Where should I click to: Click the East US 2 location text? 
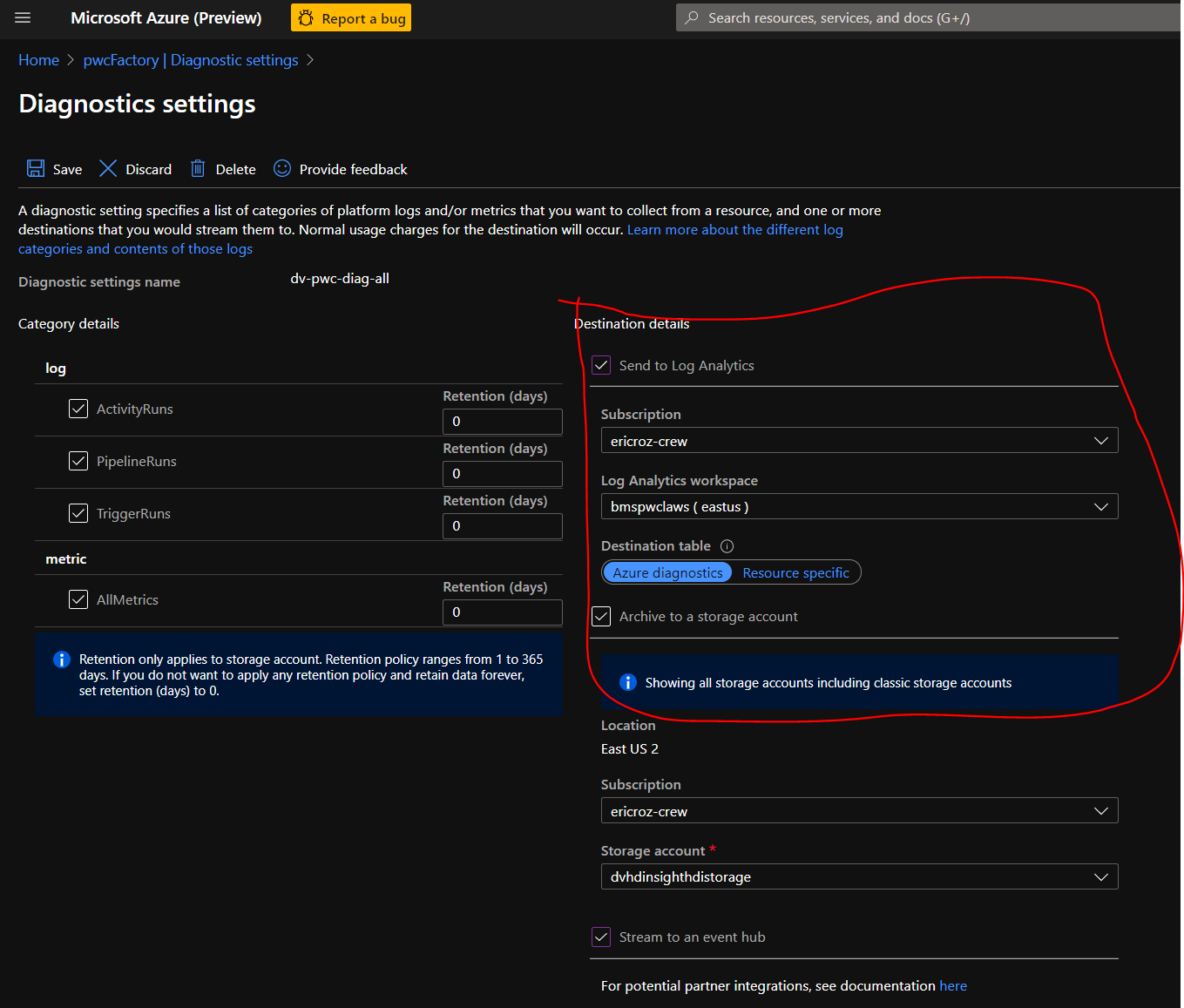[x=630, y=749]
